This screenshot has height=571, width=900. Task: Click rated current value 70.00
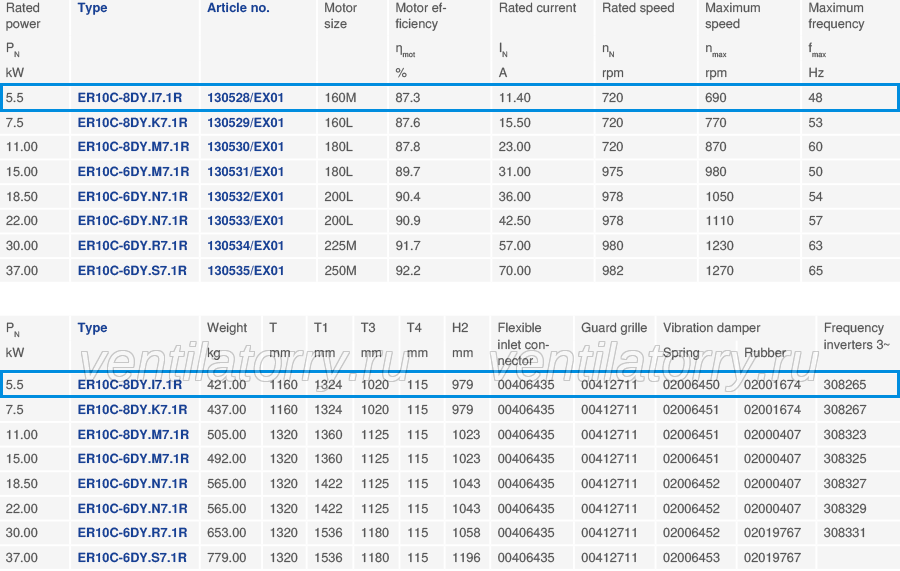point(514,271)
